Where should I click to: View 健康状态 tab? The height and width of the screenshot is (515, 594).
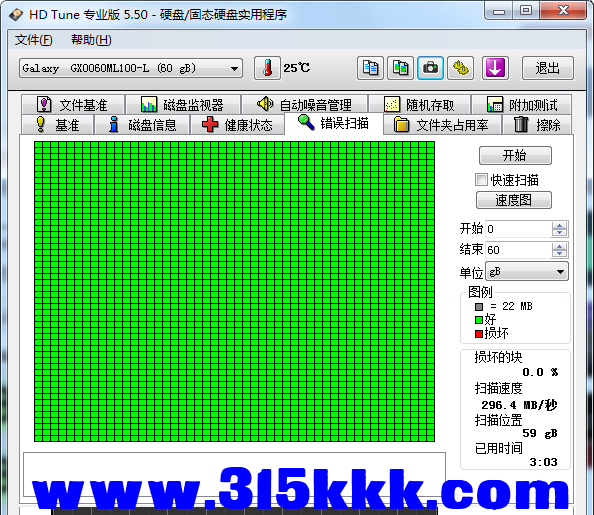coord(237,125)
